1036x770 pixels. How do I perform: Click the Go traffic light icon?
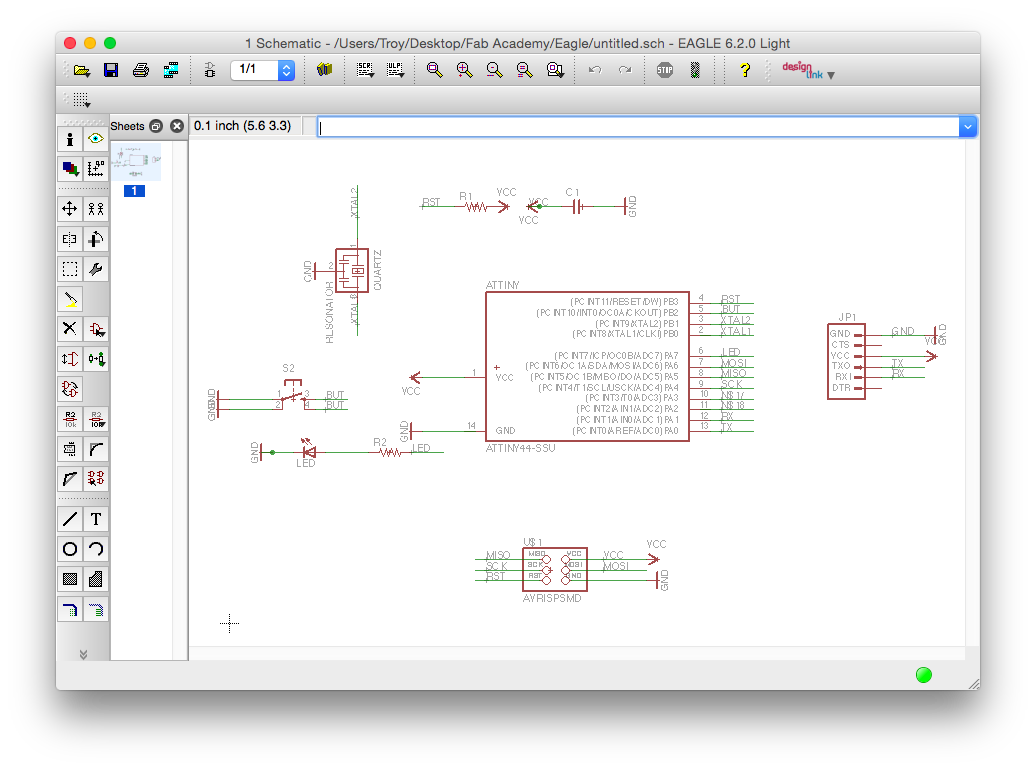click(695, 70)
